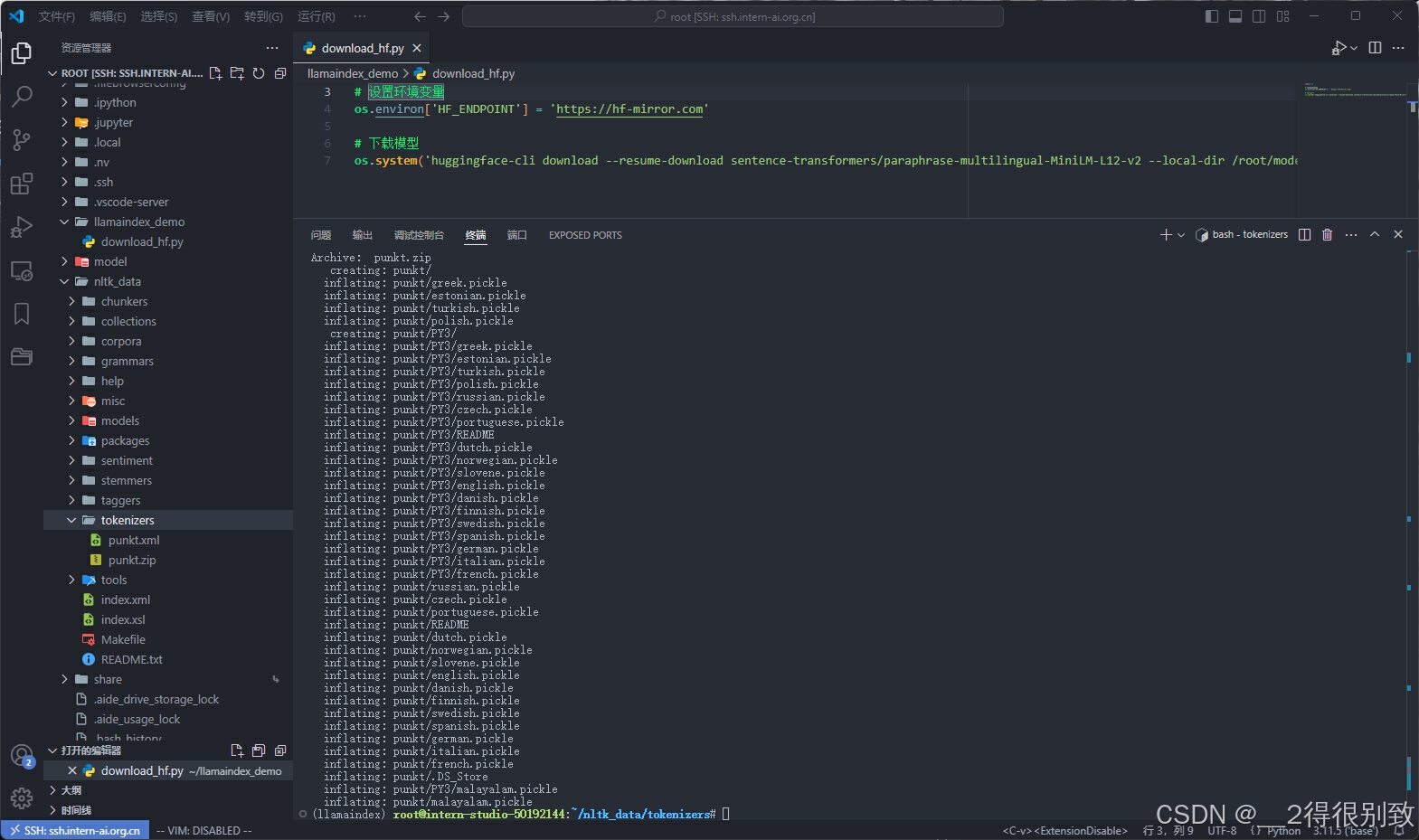Viewport: 1419px width, 840px height.
Task: Toggle bottom panel visibility
Action: [1235, 16]
